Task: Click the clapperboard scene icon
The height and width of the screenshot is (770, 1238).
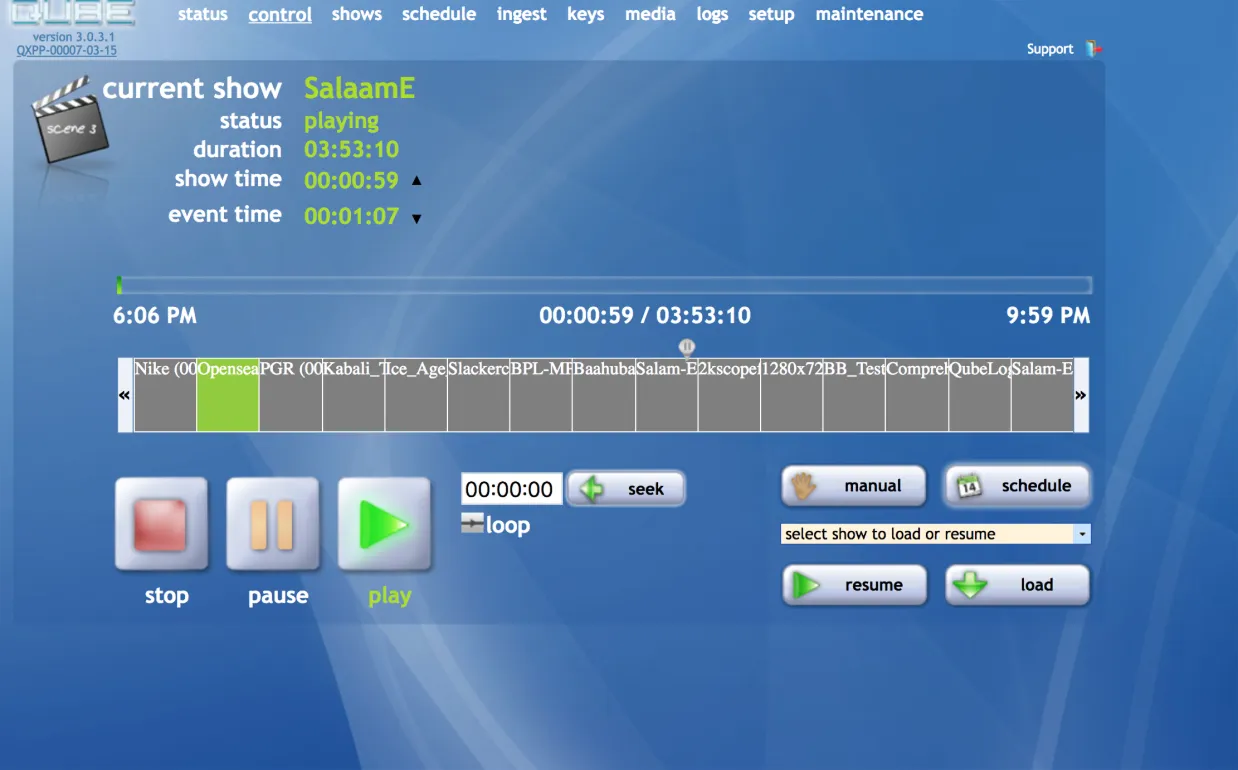Action: [x=68, y=120]
